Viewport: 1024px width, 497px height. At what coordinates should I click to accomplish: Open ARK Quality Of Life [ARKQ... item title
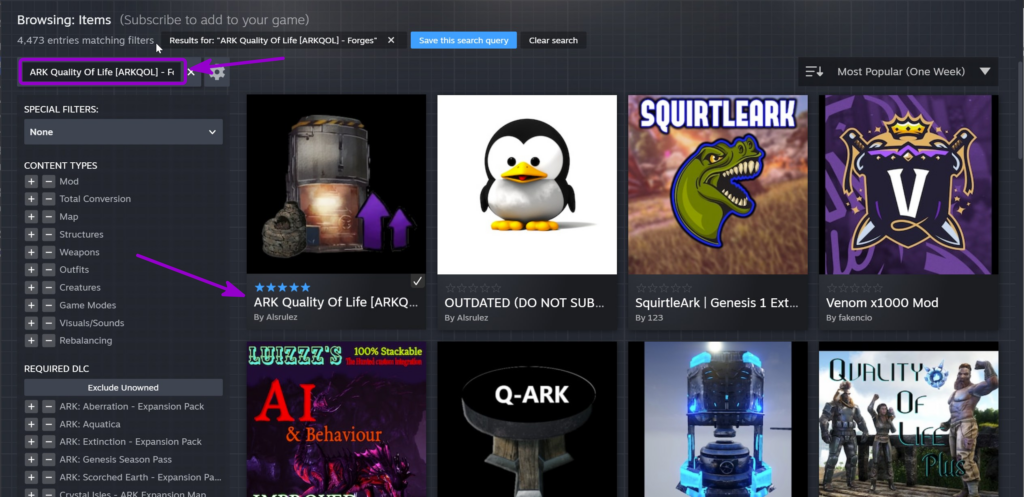pos(335,302)
